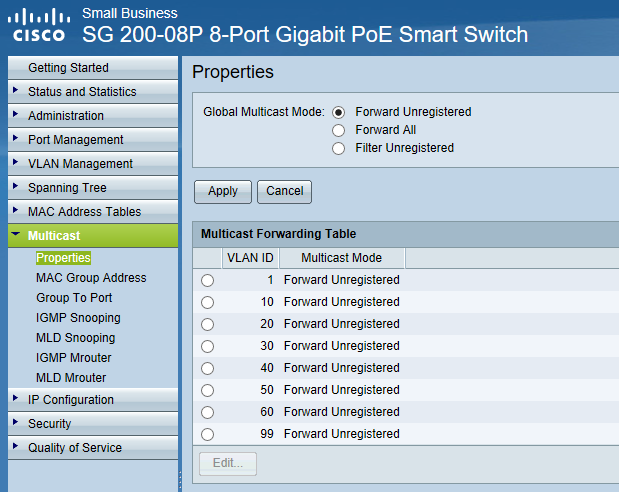Viewport: 619px width, 492px height.
Task: Expand Status and Statistics menu arrow
Action: (x=15, y=90)
